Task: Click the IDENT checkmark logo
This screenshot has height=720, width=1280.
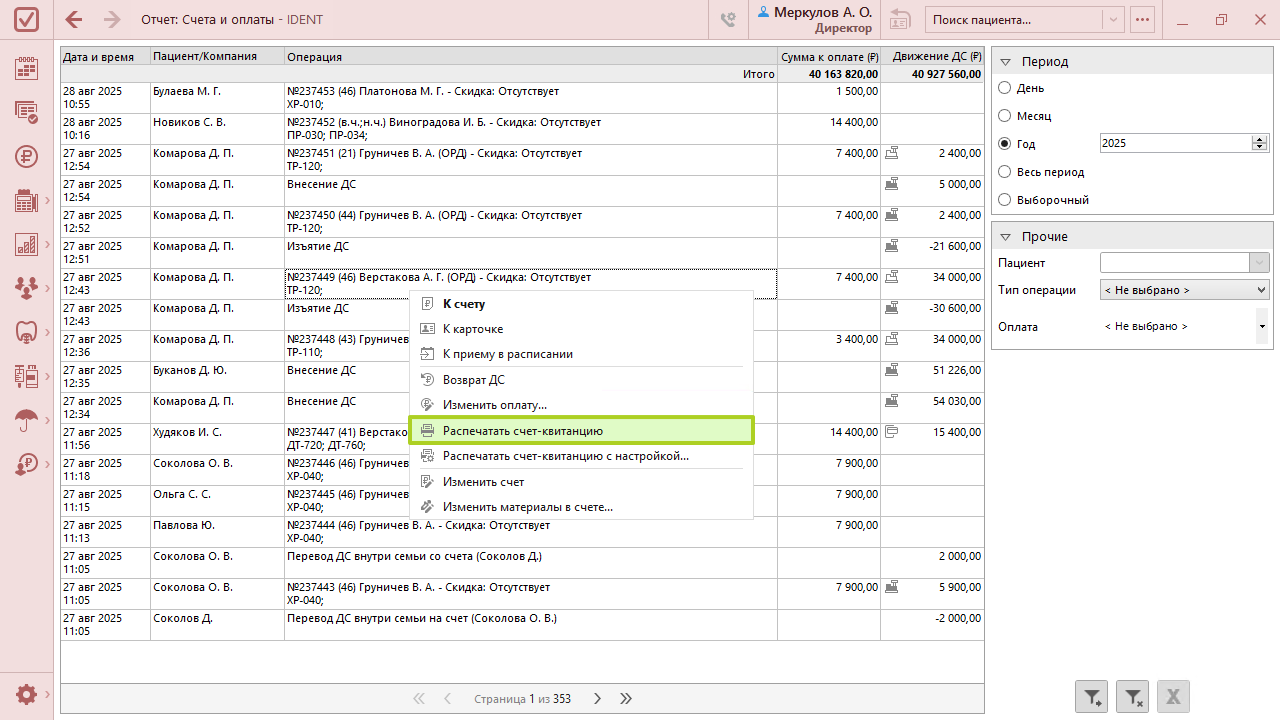Action: [28, 19]
